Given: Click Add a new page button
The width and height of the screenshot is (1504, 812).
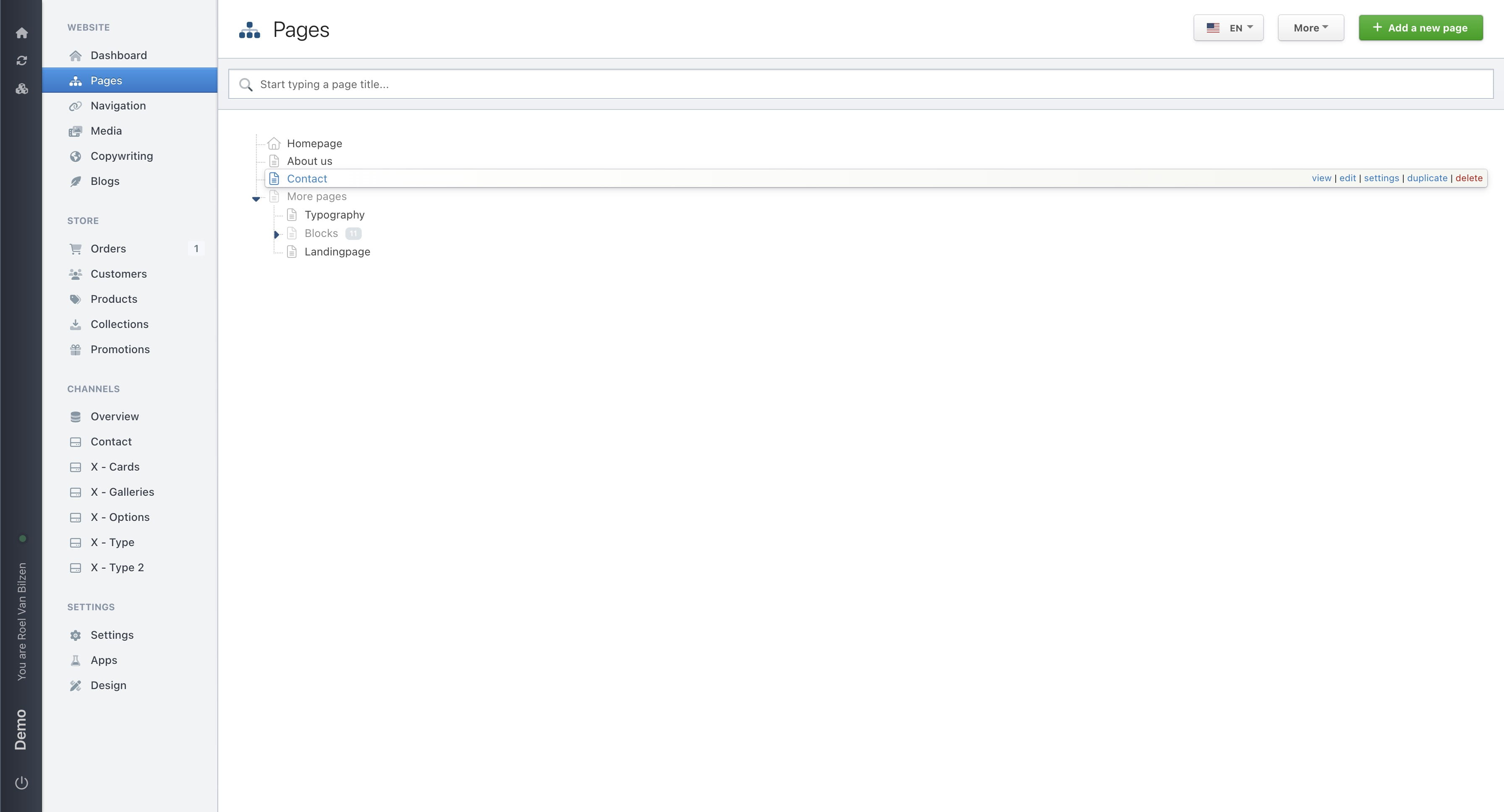Looking at the screenshot, I should [x=1420, y=27].
